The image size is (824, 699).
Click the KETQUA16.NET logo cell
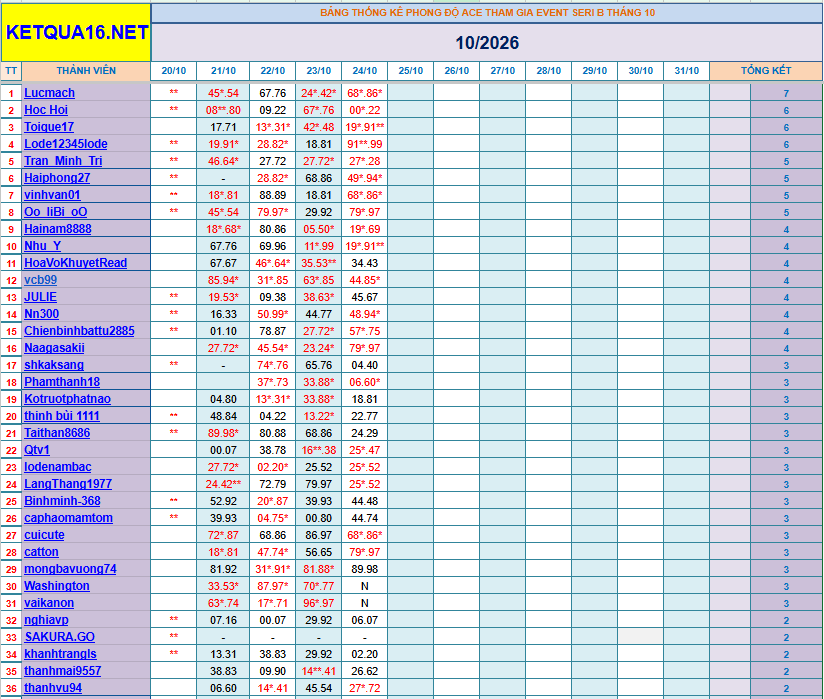pyautogui.click(x=76, y=33)
